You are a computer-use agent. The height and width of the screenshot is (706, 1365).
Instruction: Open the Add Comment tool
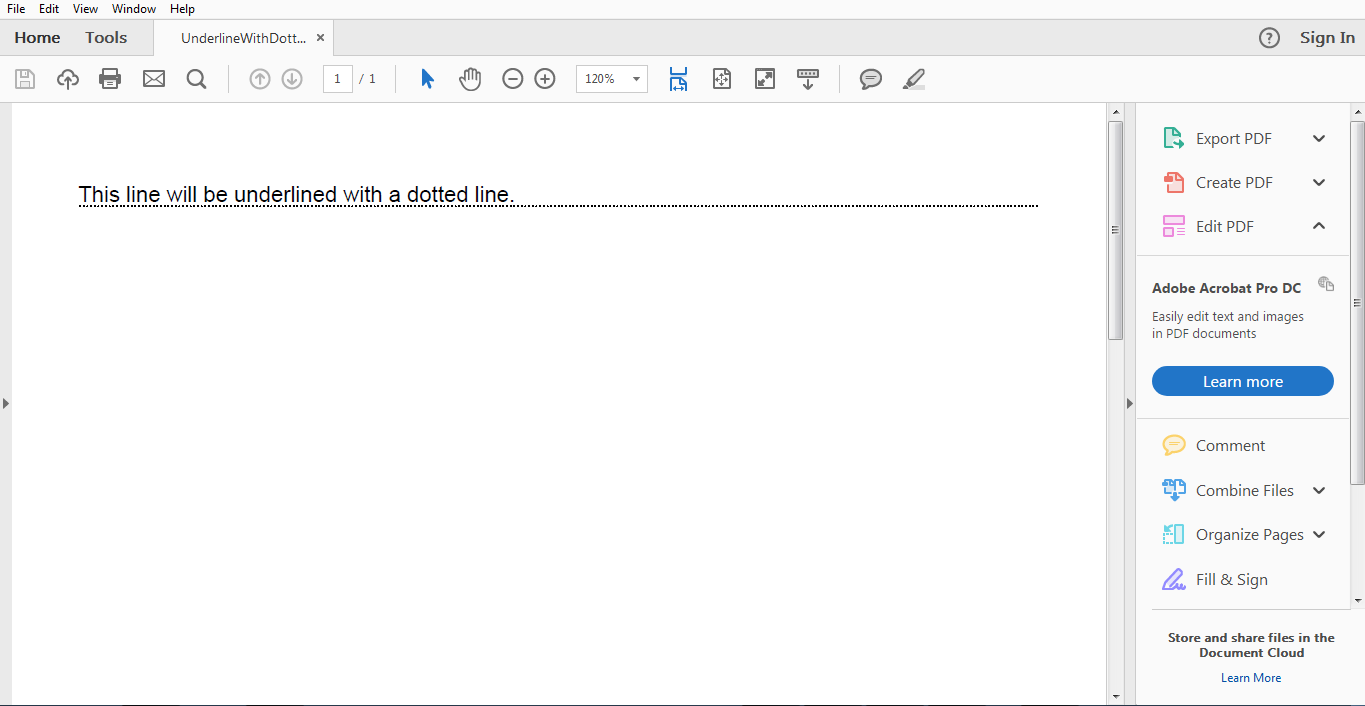[x=869, y=78]
